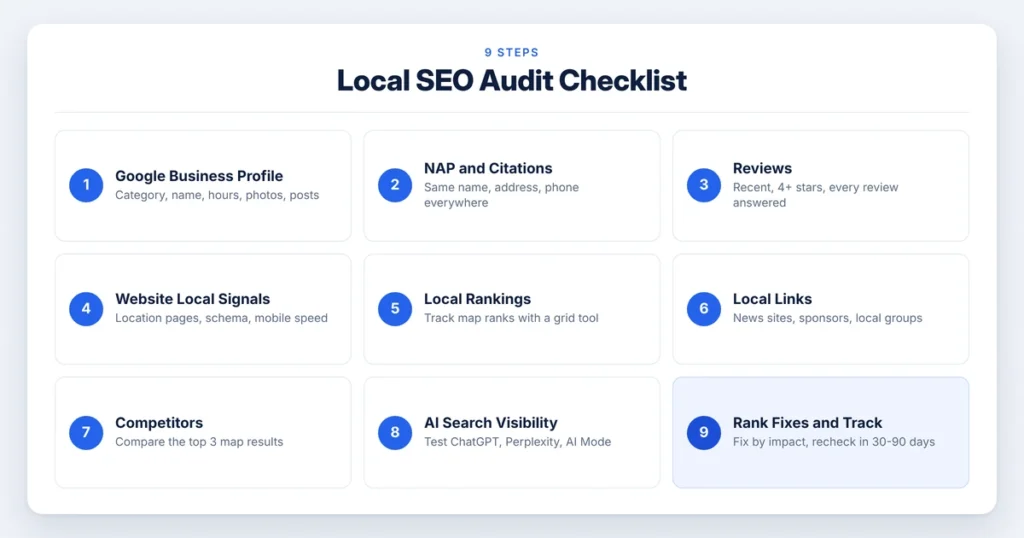Click the 'Local Links' heading
1024x538 pixels.
click(x=772, y=299)
